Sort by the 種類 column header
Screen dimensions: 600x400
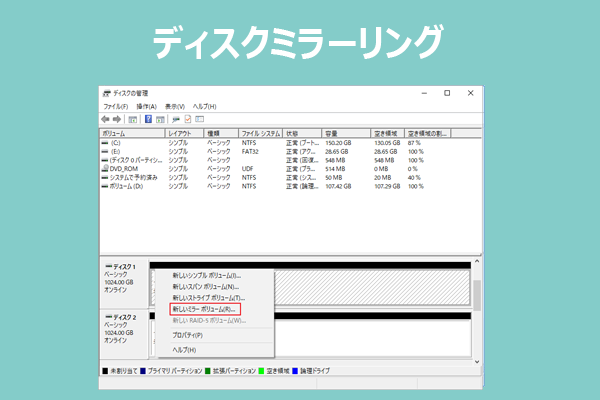221,133
